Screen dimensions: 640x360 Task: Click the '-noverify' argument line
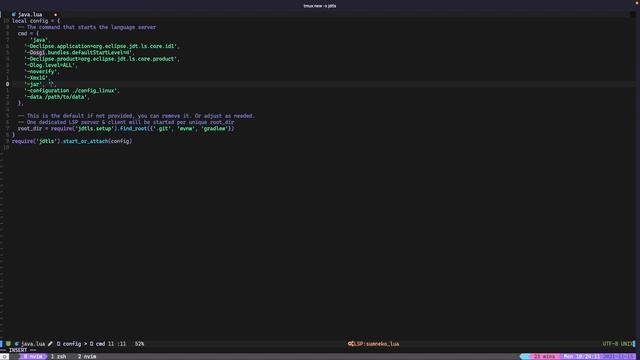42,71
